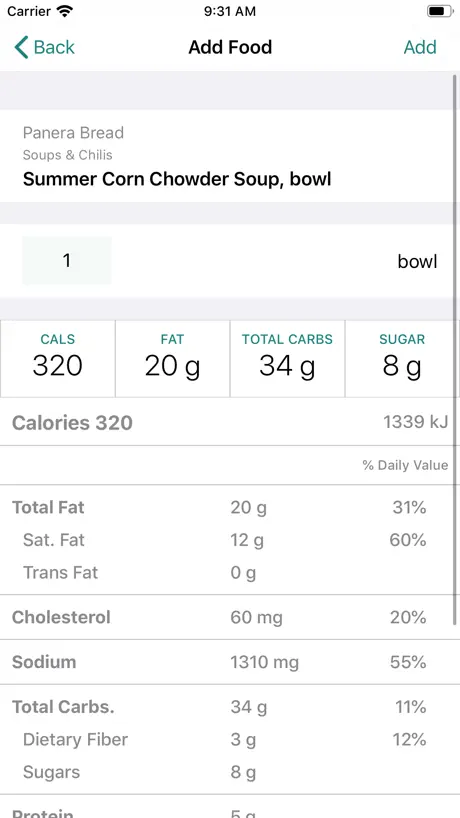Tap the Dietary Fiber 3 g row
Viewport: 460px width, 818px height.
230,739
